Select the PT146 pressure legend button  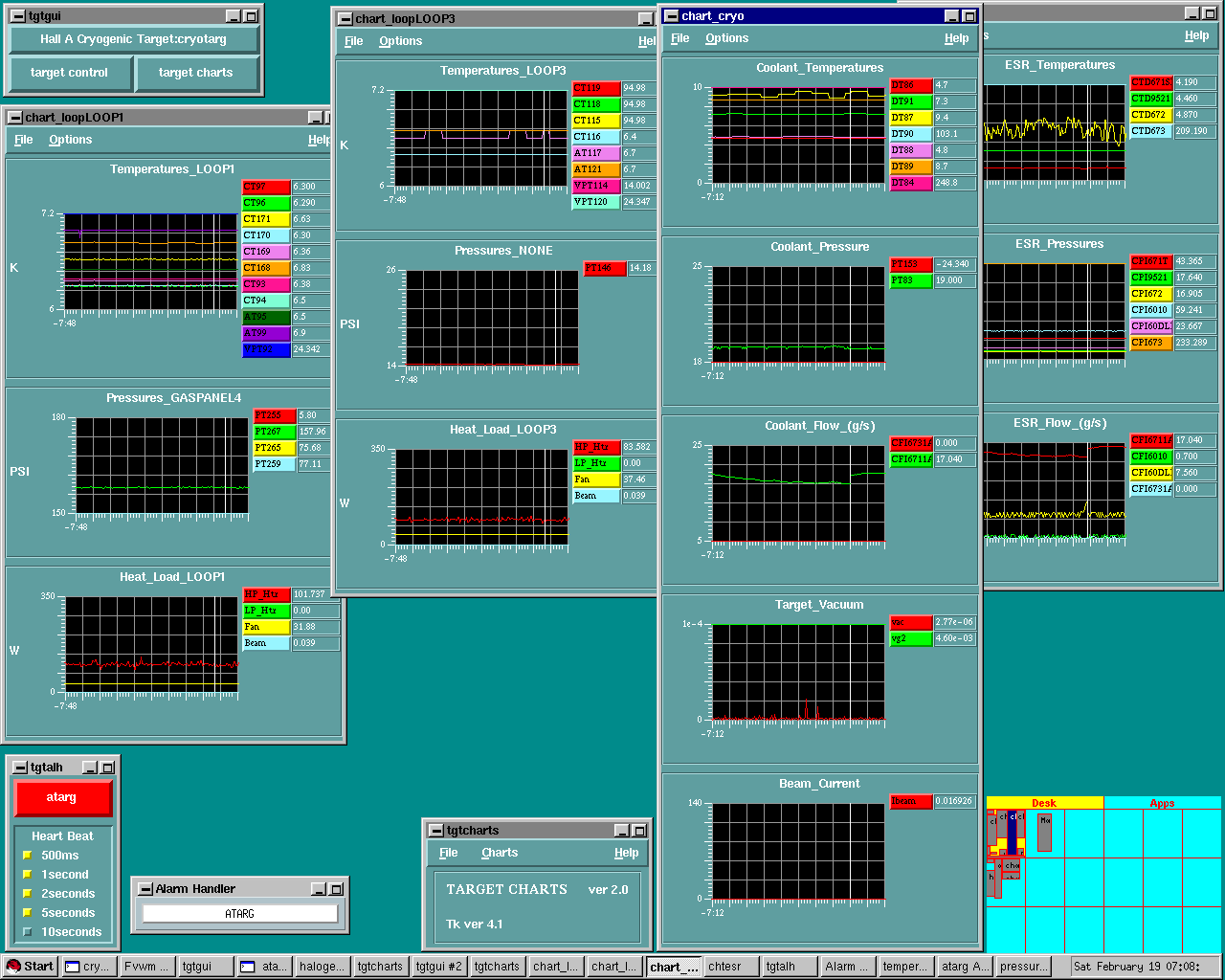coord(605,268)
